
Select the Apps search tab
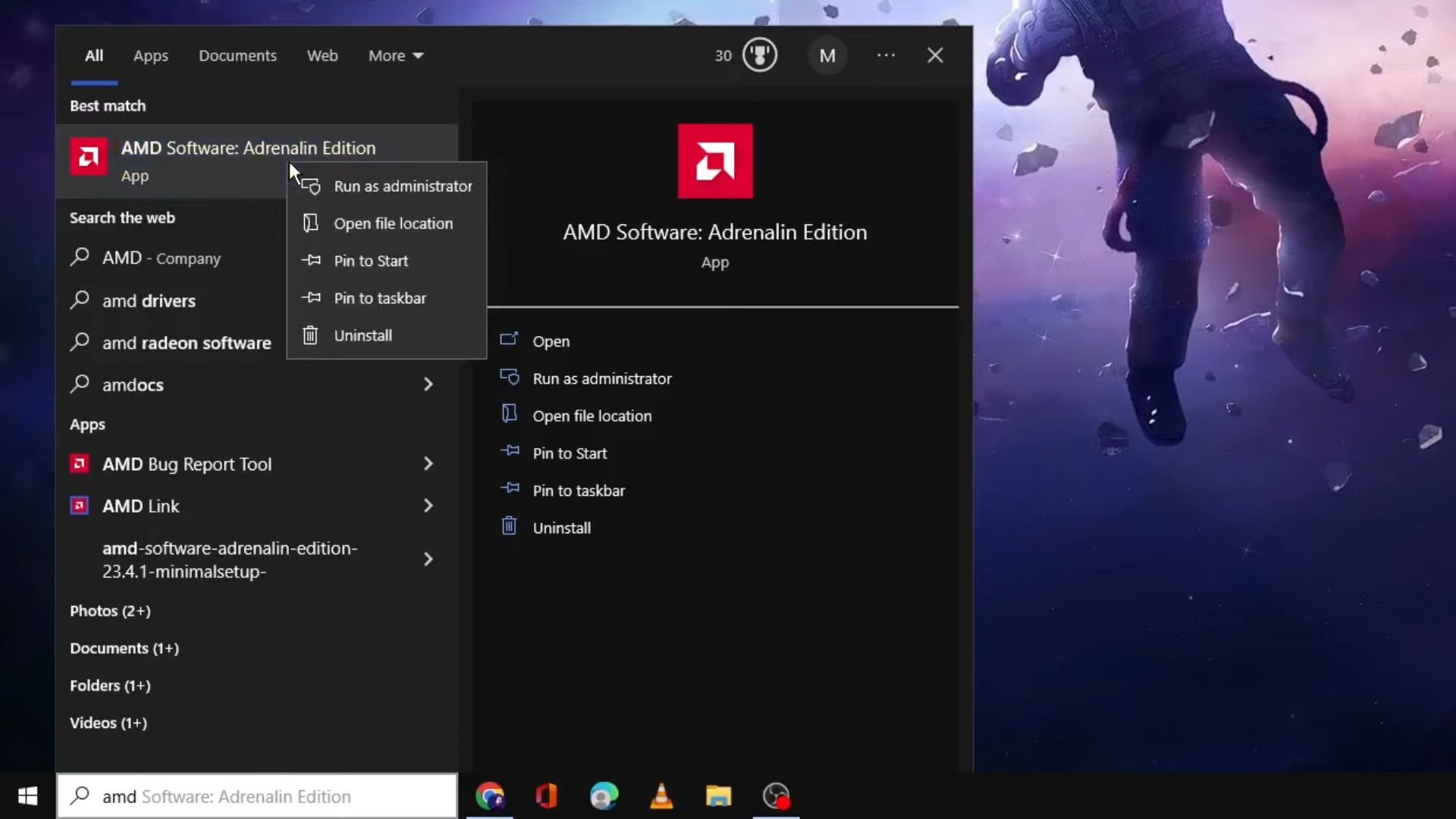tap(151, 55)
